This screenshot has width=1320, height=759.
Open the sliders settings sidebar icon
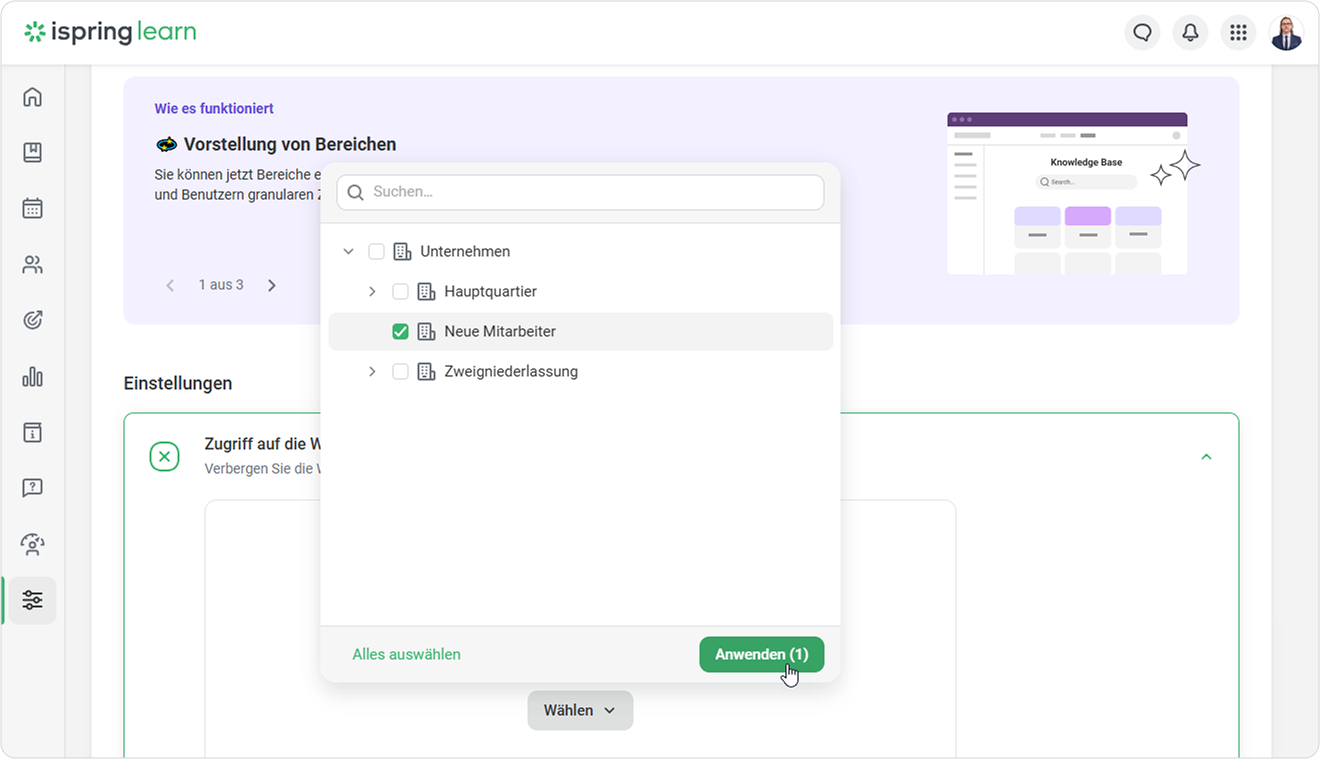[x=32, y=600]
